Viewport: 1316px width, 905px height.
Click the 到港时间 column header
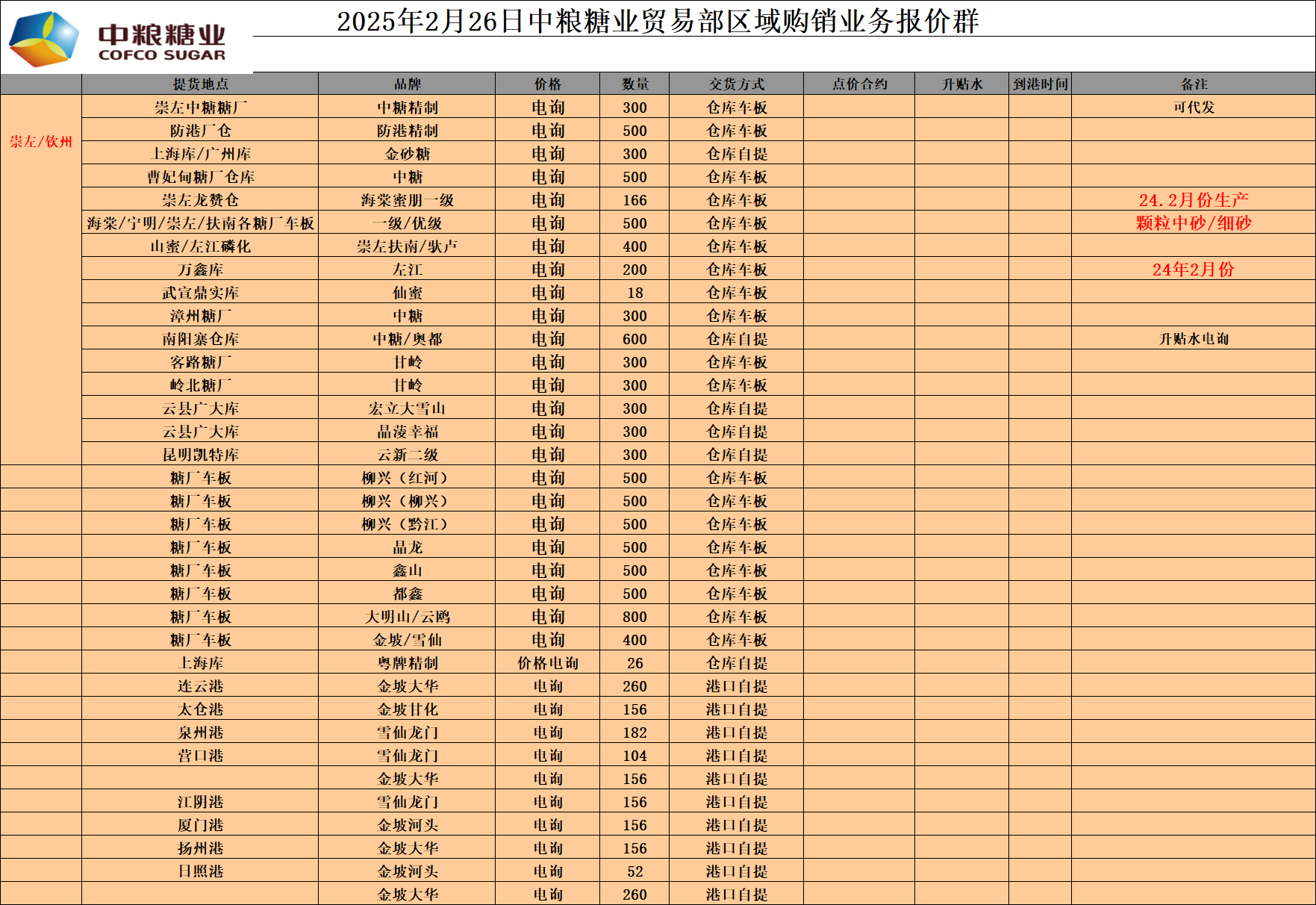pos(1040,84)
